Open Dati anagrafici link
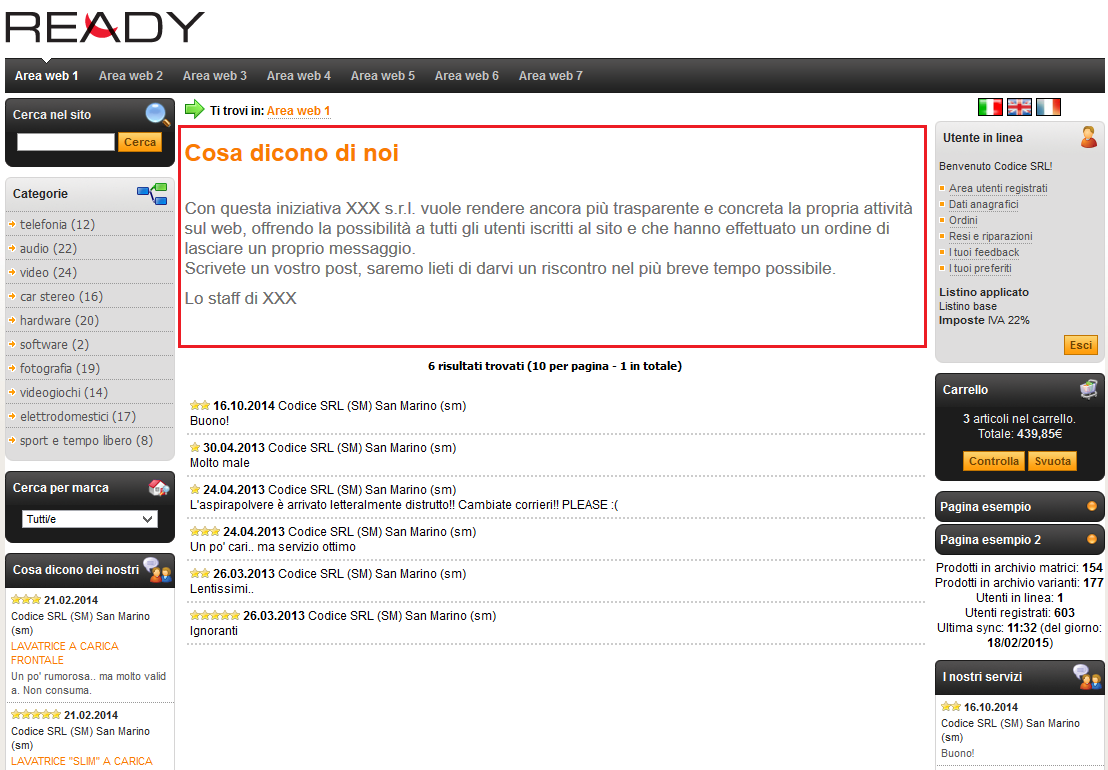 click(984, 204)
